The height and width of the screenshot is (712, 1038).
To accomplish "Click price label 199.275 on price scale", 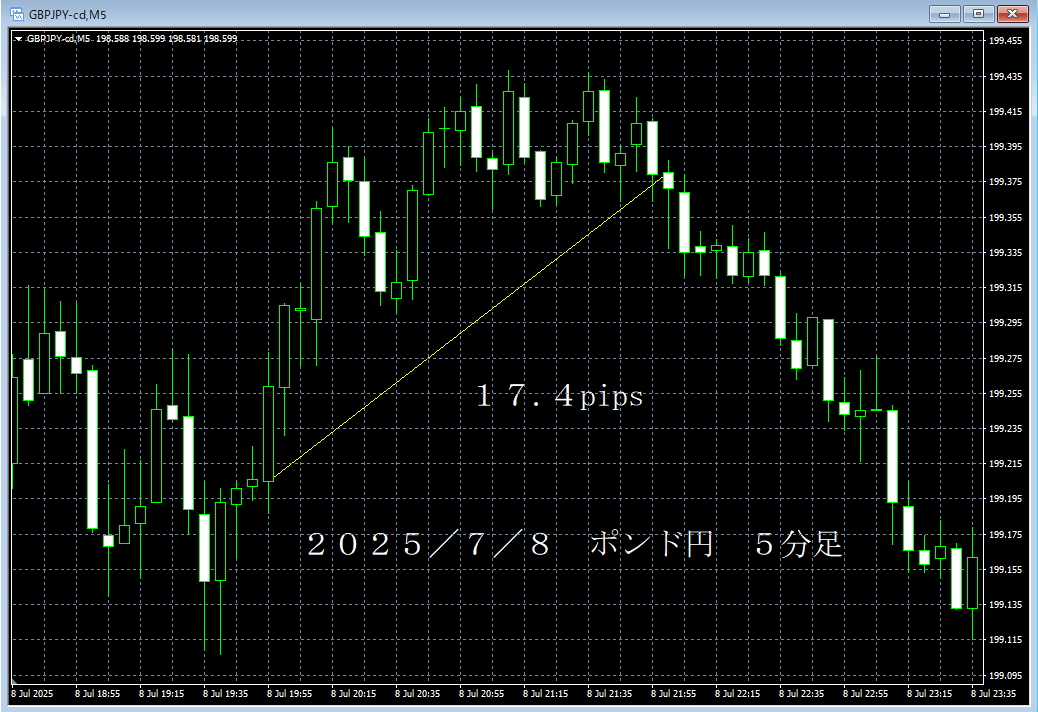I will (1006, 359).
